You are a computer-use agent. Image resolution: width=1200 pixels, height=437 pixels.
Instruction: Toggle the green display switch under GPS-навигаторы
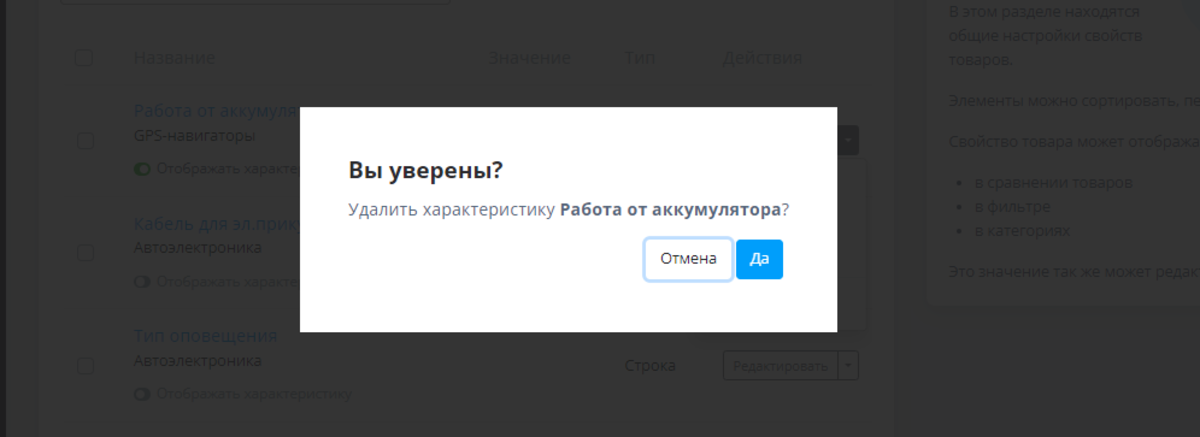142,168
